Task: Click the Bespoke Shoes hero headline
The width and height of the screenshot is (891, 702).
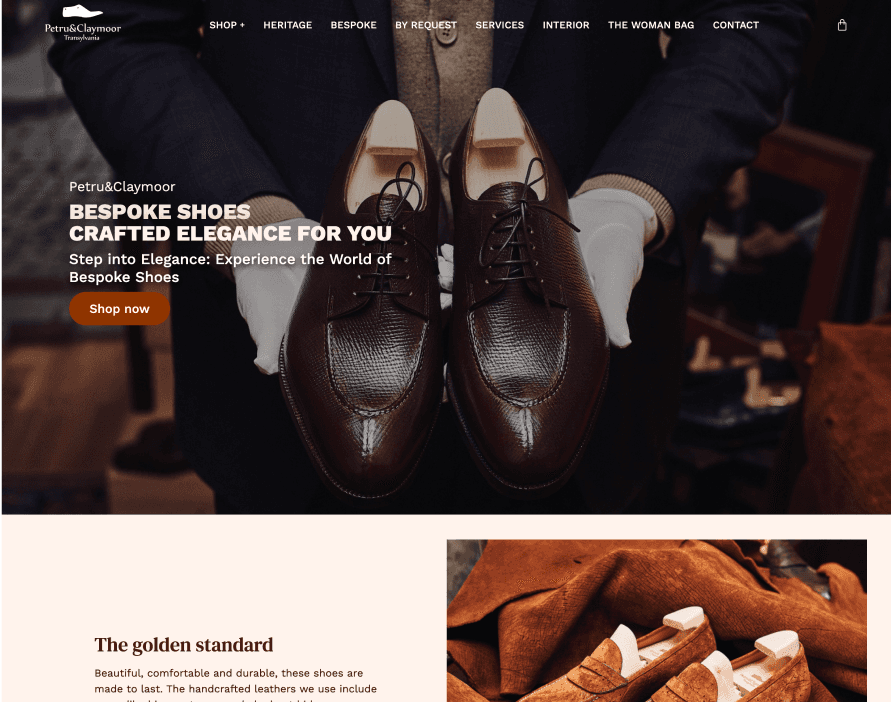Action: [x=160, y=212]
